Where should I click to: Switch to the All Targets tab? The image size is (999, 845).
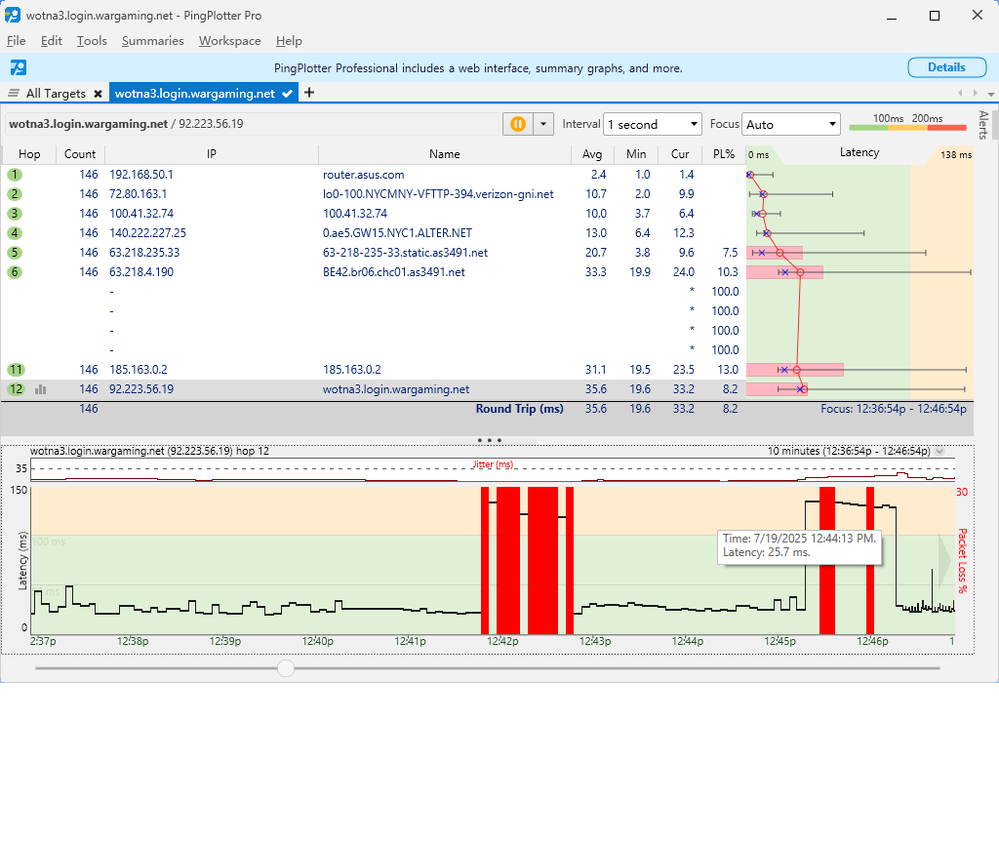[x=55, y=94]
